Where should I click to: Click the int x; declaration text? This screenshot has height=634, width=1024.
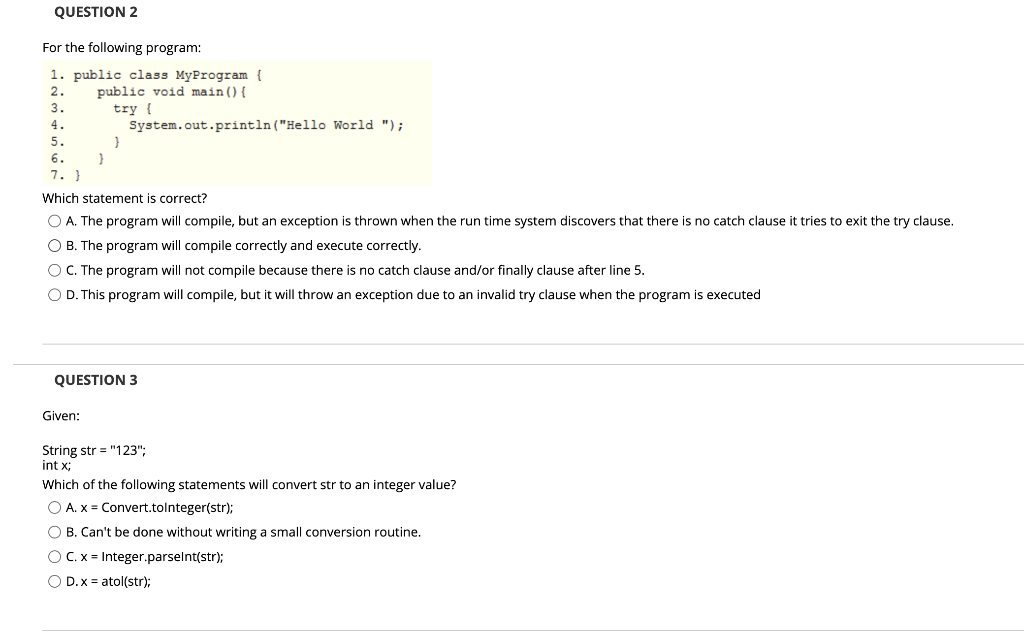tap(54, 464)
